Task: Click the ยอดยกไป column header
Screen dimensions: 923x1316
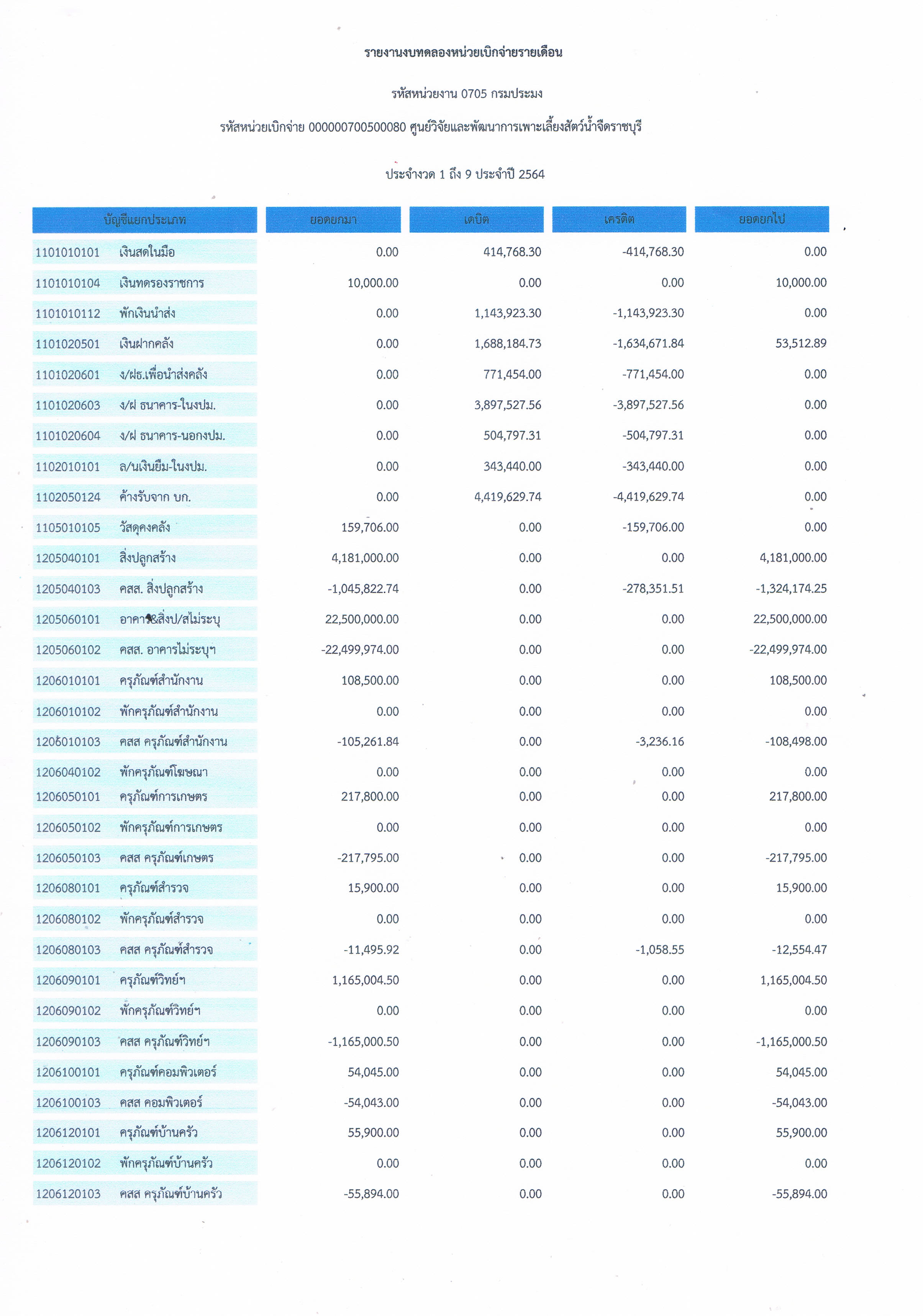Action: tap(761, 219)
